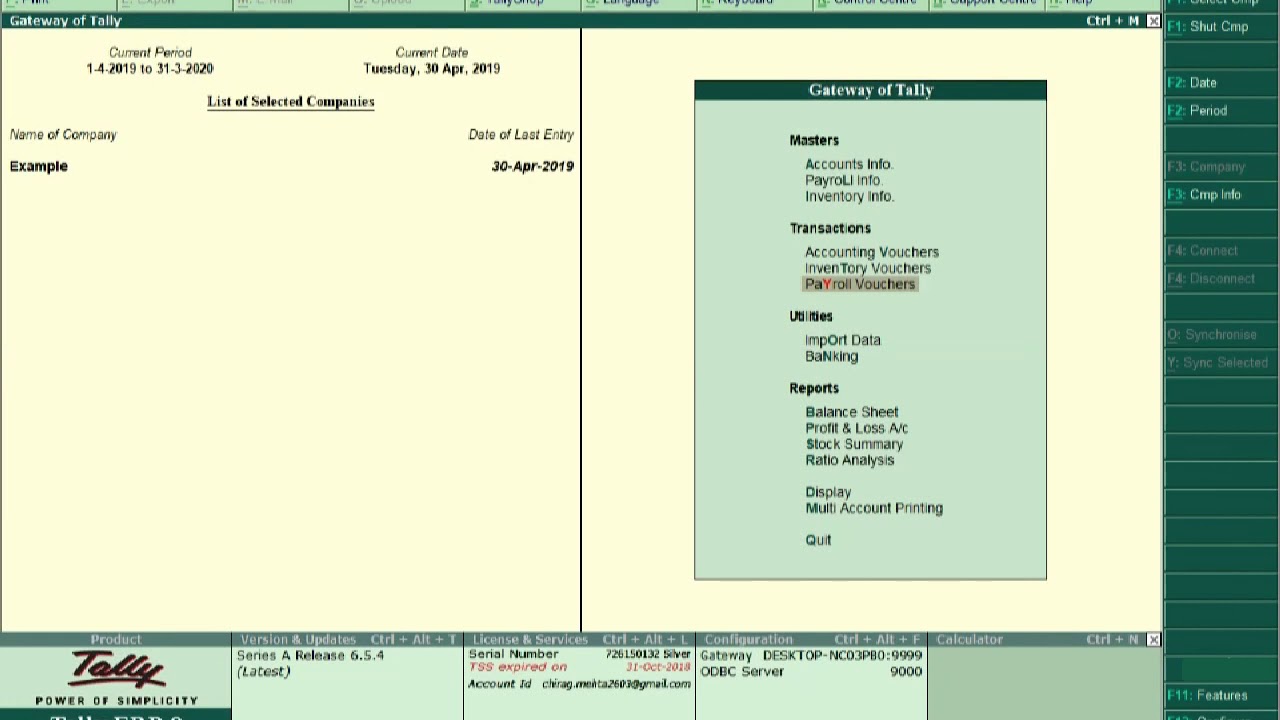
Task: Select the Example company row
Action: tap(290, 166)
